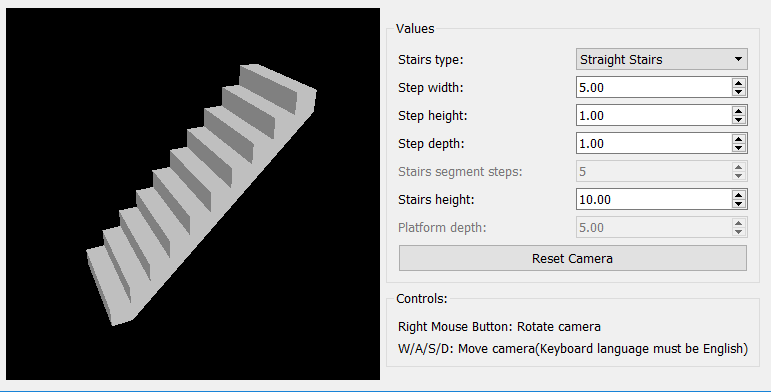Click the 'Stairs type:' label

430,60
